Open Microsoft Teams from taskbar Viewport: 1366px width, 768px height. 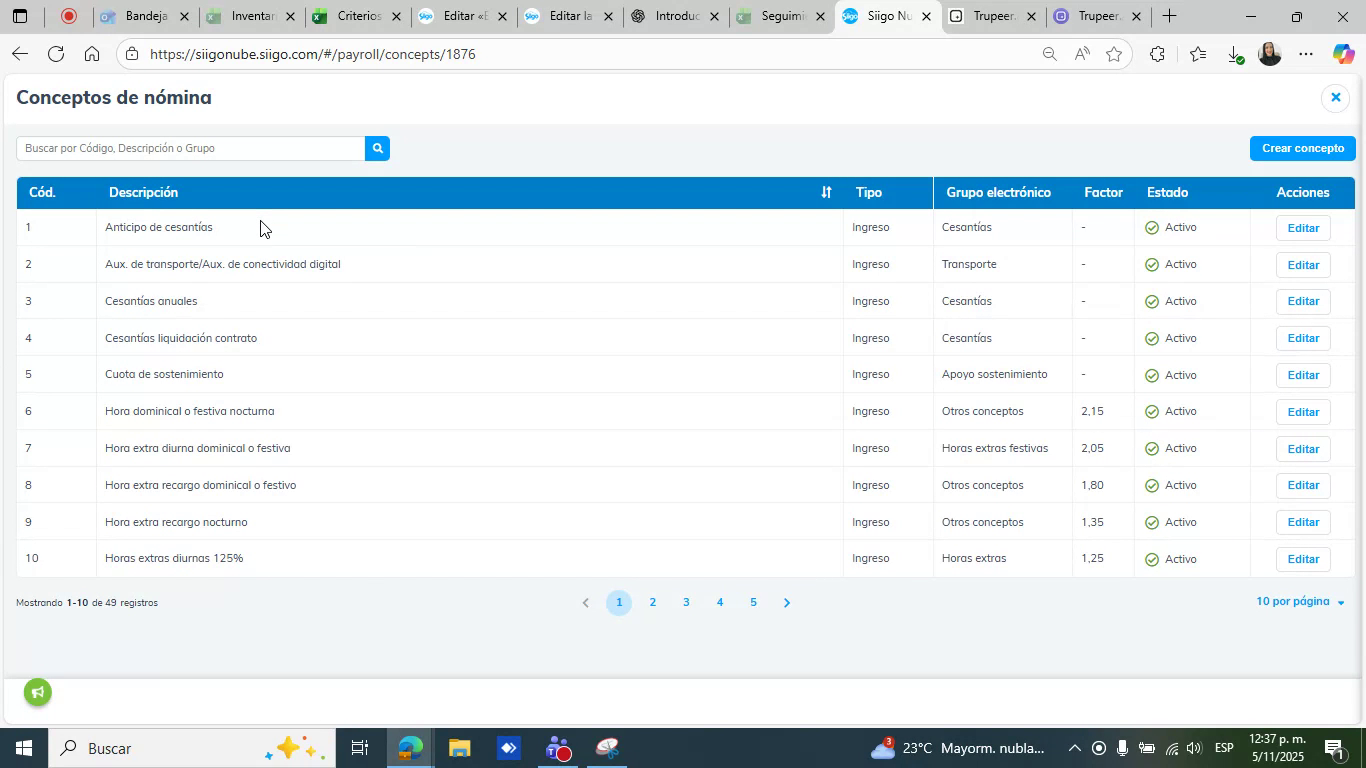558,748
